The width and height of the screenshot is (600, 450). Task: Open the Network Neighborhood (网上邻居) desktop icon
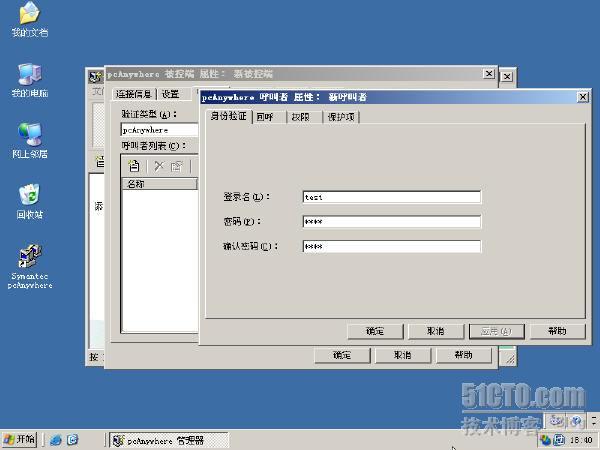[x=29, y=141]
